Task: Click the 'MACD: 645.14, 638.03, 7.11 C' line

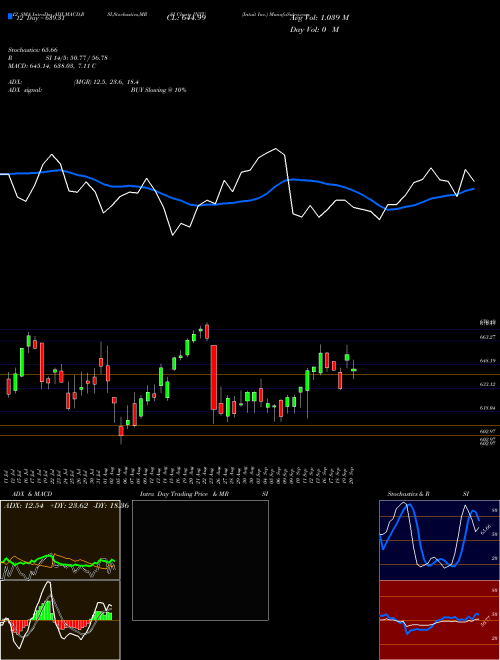Action: pos(52,66)
